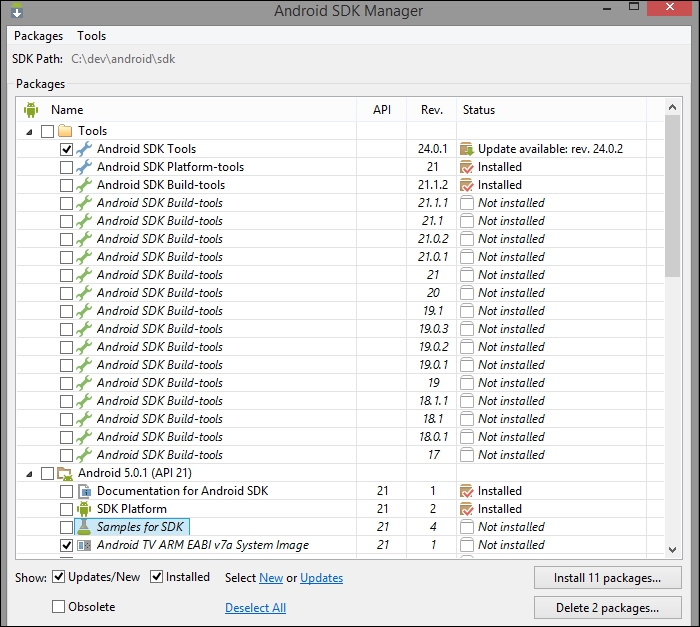
Task: Click wrench icon for Build-tools rev 17
Action: [x=84, y=455]
